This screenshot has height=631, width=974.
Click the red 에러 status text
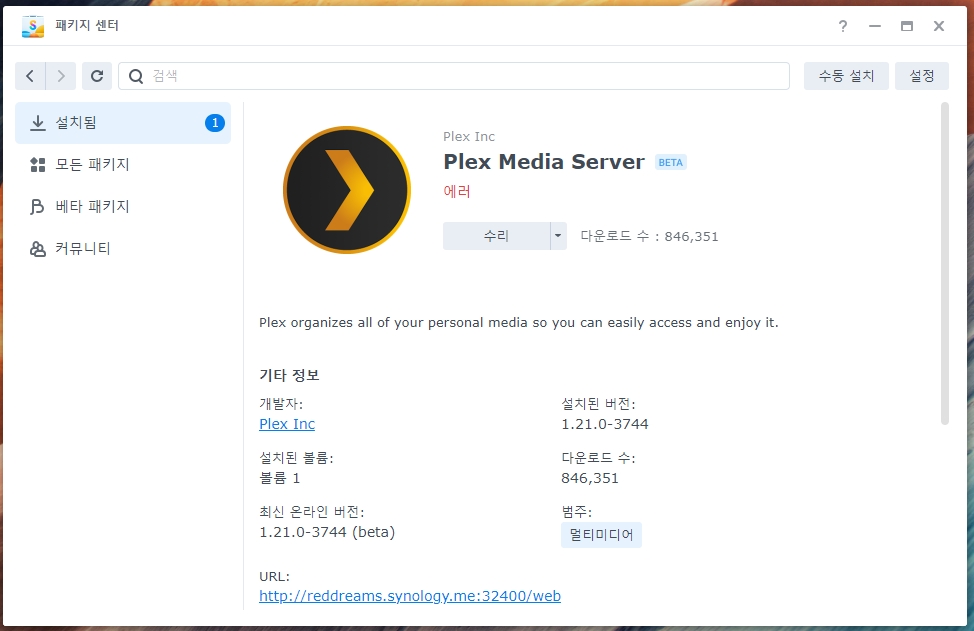pos(457,191)
